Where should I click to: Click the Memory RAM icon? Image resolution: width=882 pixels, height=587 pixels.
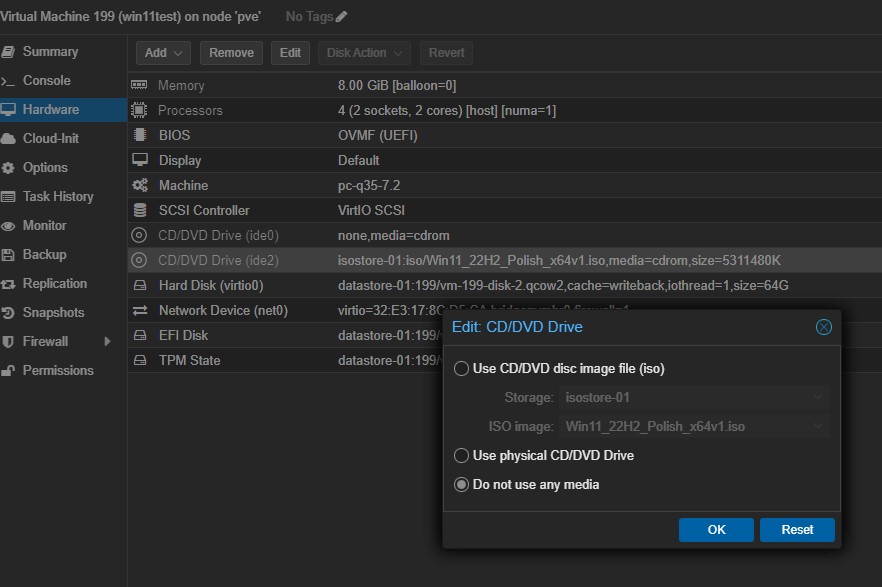[x=140, y=86]
